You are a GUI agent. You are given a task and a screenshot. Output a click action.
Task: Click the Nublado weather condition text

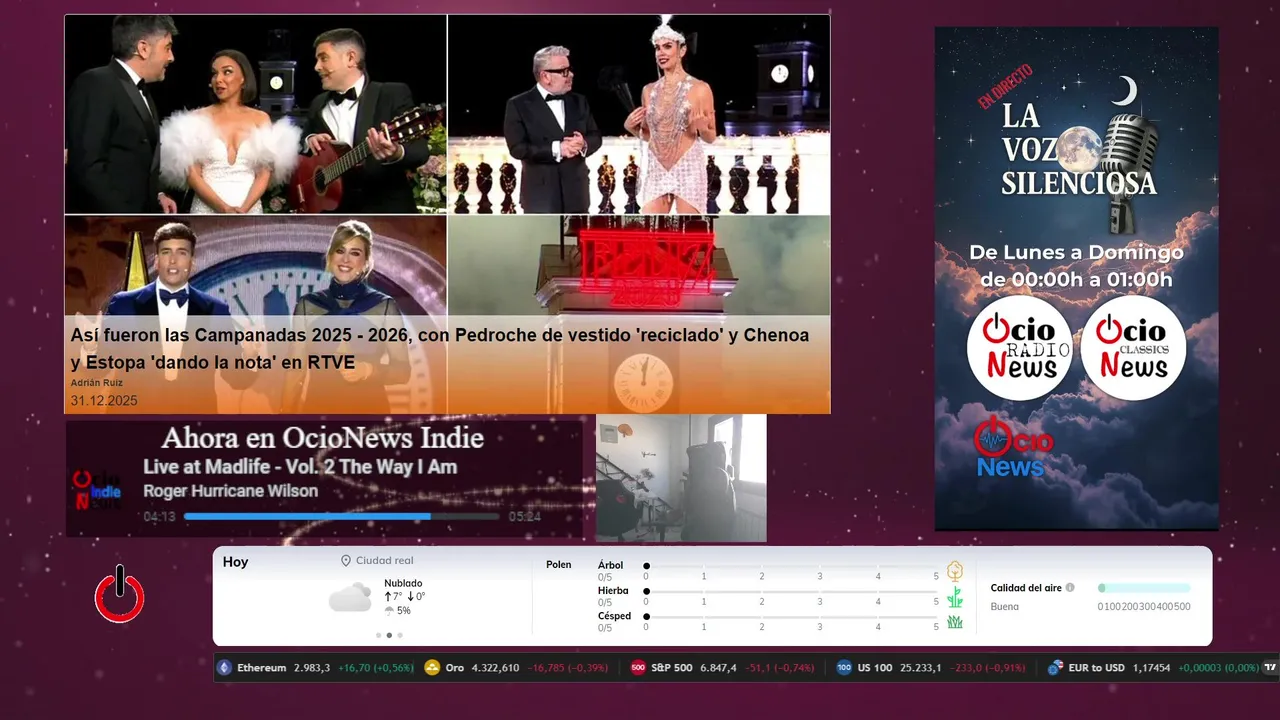[x=403, y=583]
